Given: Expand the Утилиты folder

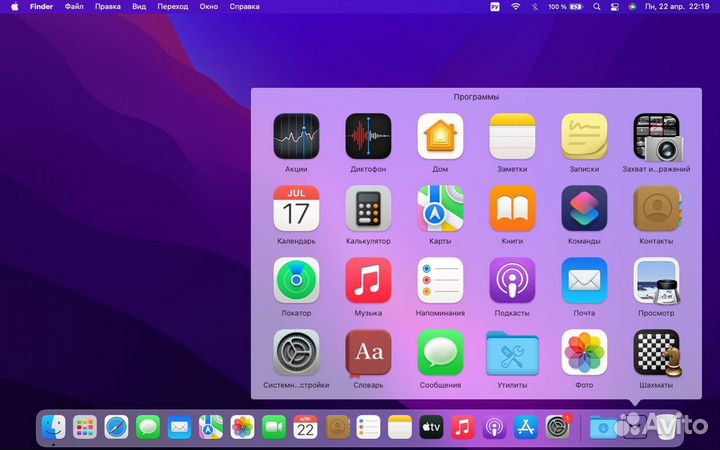Looking at the screenshot, I should coord(512,353).
